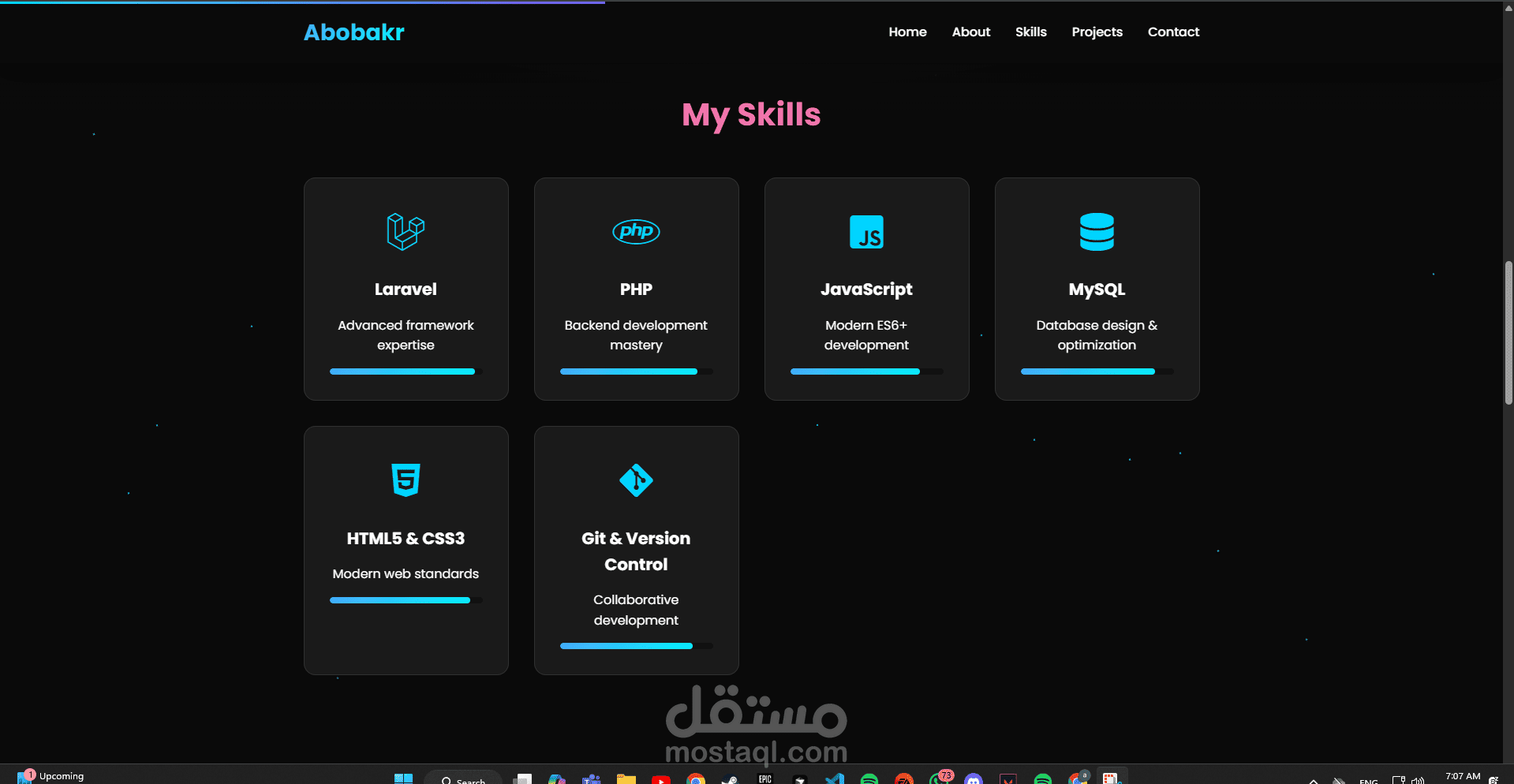Click the JavaScript JS icon

pos(866,232)
